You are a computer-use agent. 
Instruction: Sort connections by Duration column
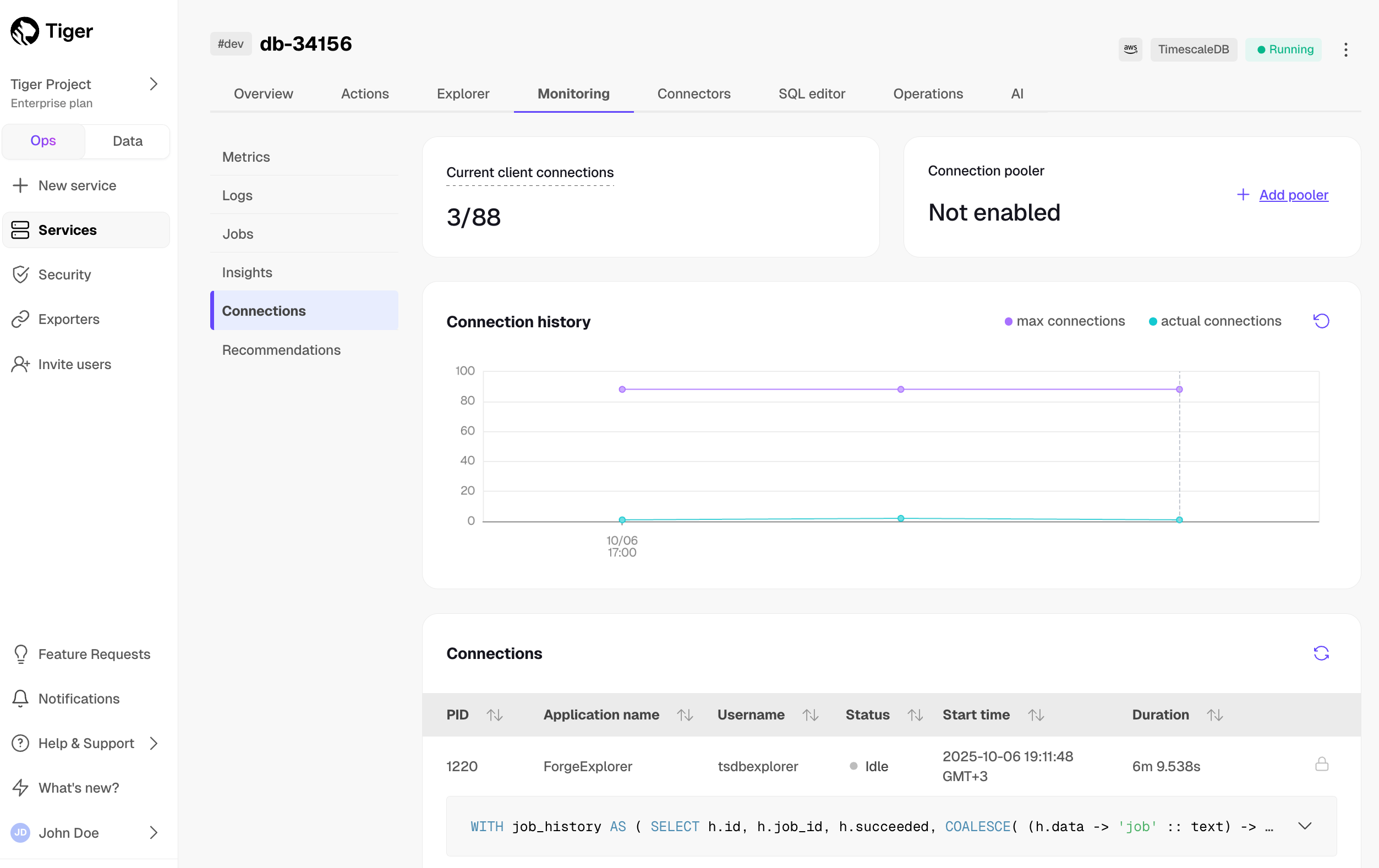pyautogui.click(x=1214, y=715)
